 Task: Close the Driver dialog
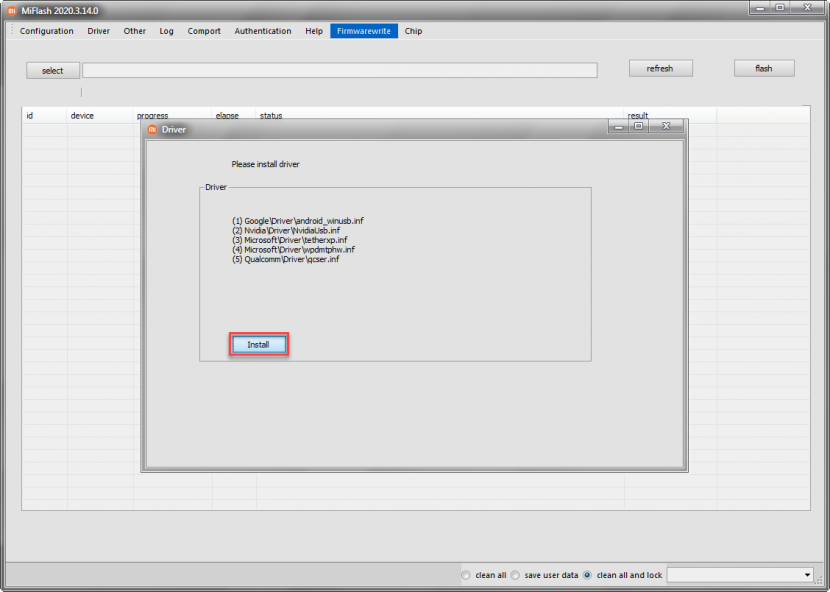666,127
